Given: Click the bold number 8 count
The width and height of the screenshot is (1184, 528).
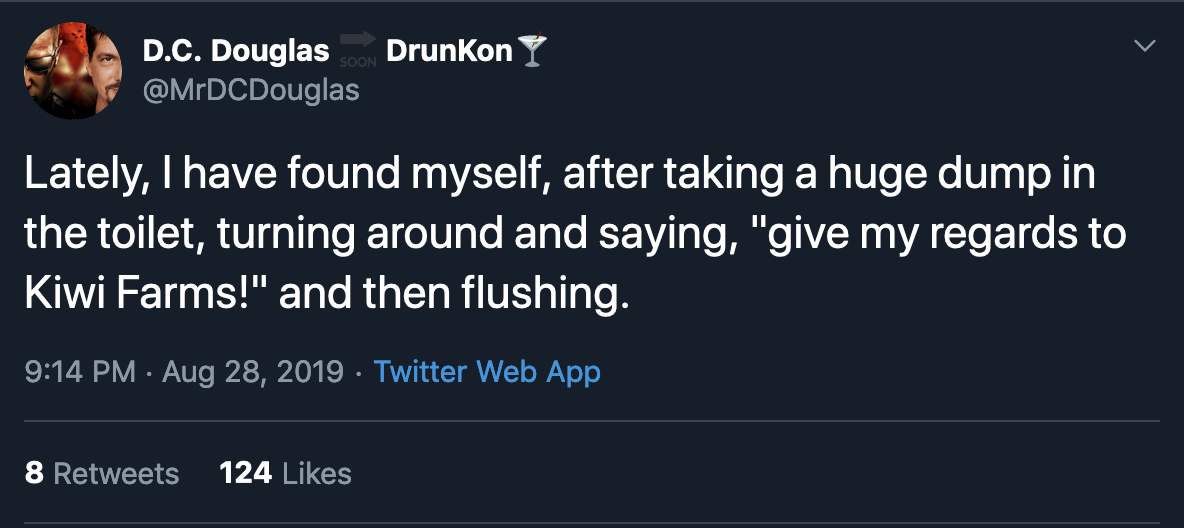Looking at the screenshot, I should (34, 474).
